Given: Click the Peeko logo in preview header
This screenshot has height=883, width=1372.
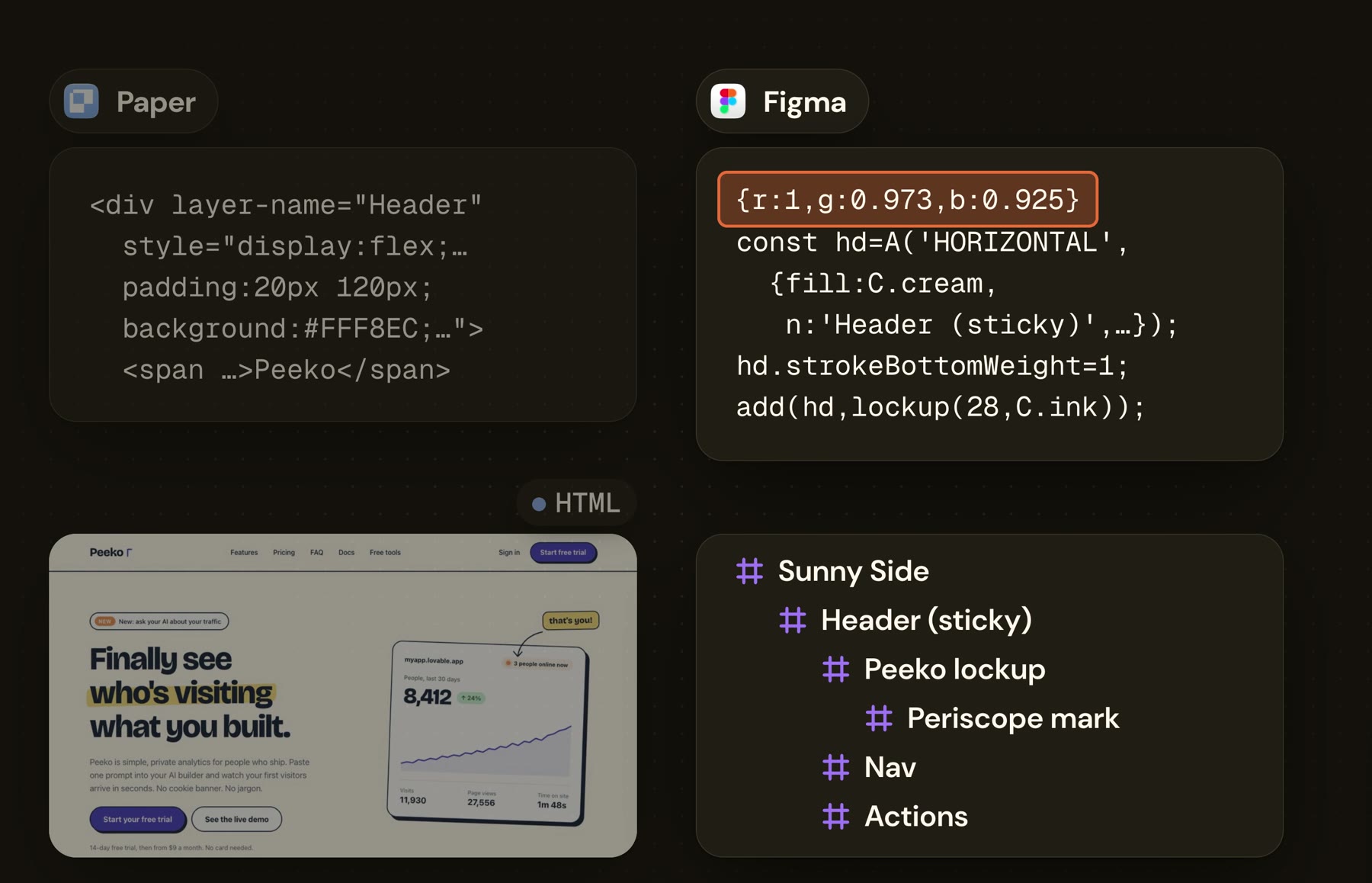Looking at the screenshot, I should (x=111, y=552).
